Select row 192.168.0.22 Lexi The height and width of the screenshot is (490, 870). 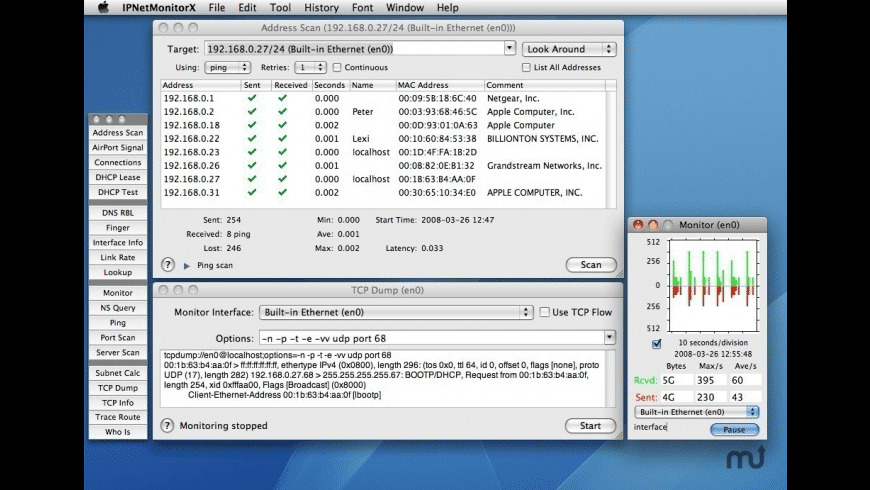(x=383, y=139)
